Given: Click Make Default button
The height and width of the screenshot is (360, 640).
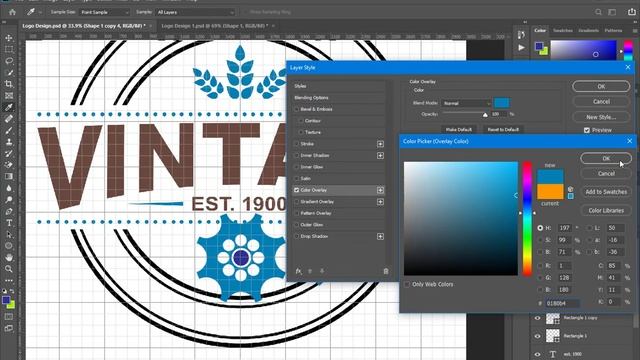Looking at the screenshot, I should point(458,129).
